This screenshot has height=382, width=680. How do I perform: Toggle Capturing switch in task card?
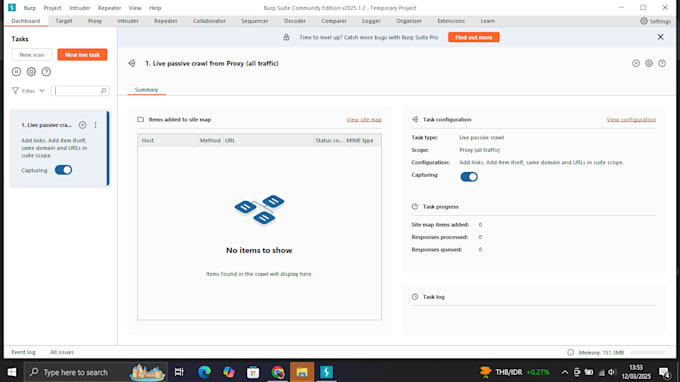coord(63,170)
